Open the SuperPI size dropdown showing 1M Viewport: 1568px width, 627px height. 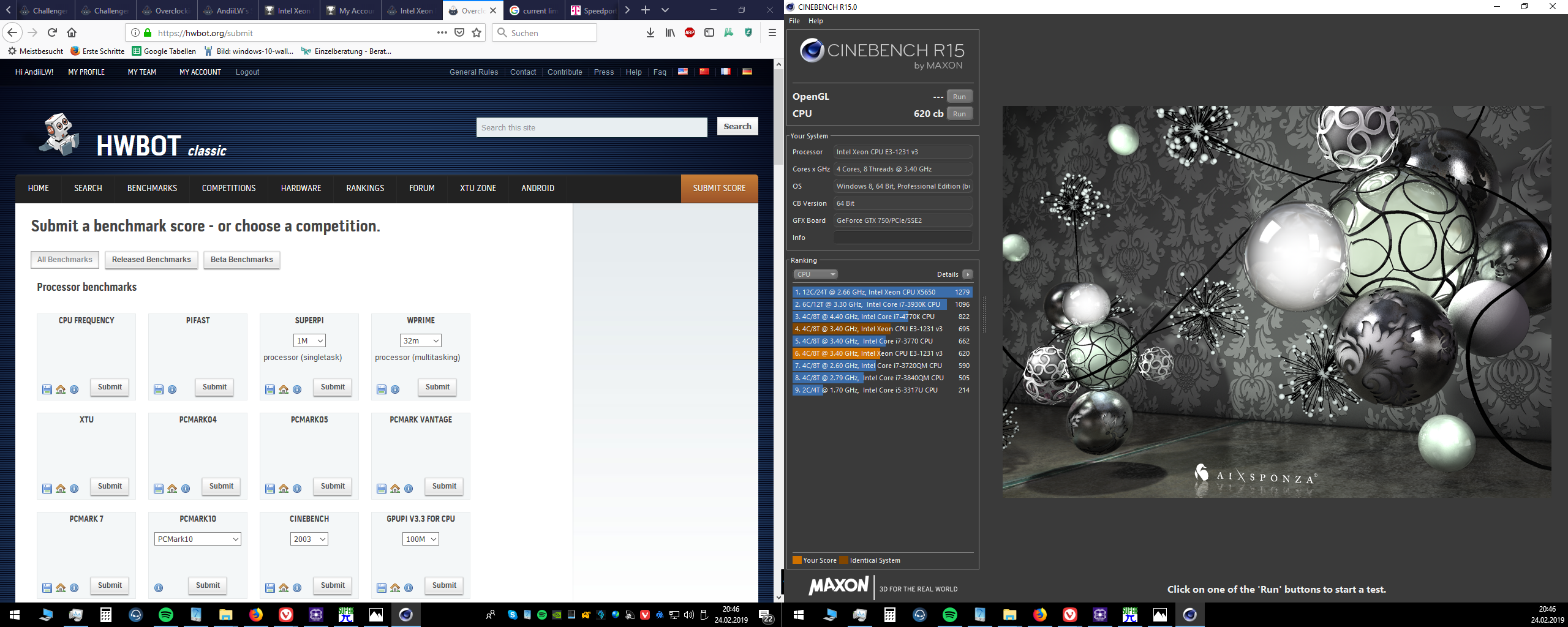click(309, 340)
